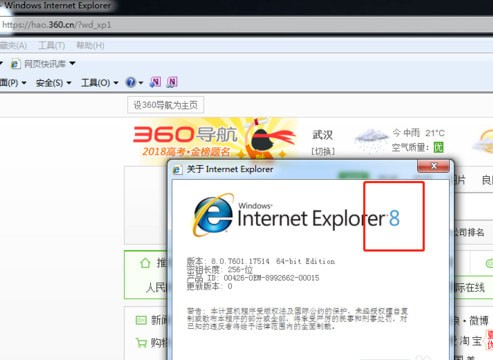Viewport: 493px width, 360px height.
Task: Click the 微博 link on the page
Action: (479, 321)
